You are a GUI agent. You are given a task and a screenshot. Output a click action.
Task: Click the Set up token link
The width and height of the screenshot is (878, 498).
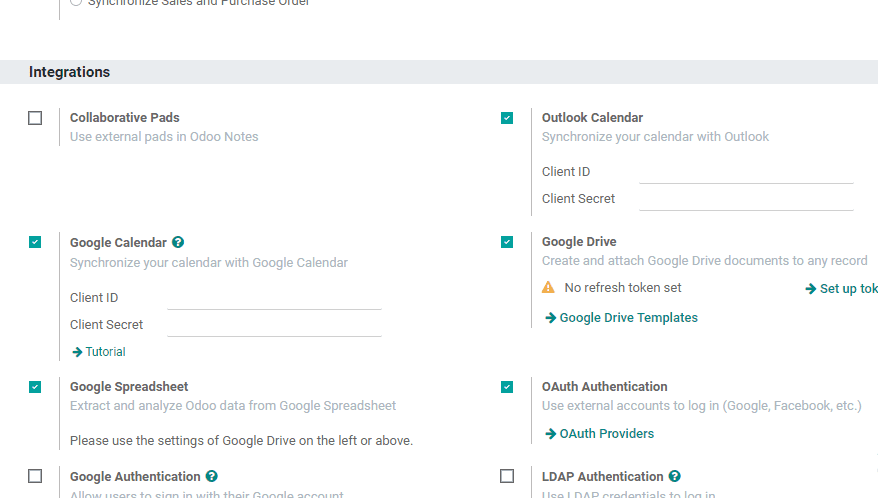[x=849, y=288]
